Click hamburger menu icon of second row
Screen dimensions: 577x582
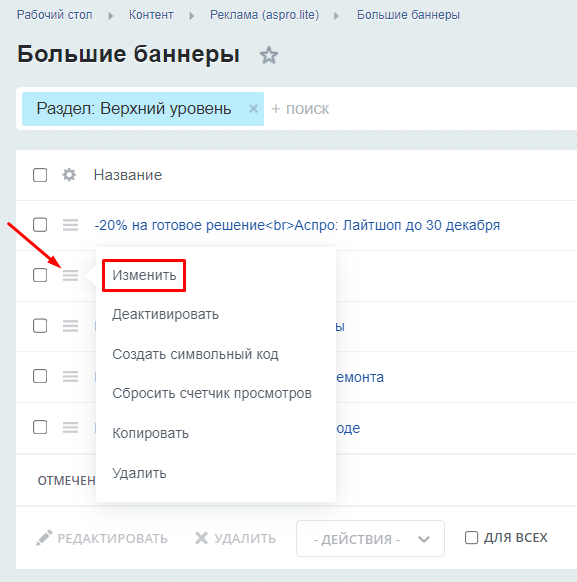[70, 275]
